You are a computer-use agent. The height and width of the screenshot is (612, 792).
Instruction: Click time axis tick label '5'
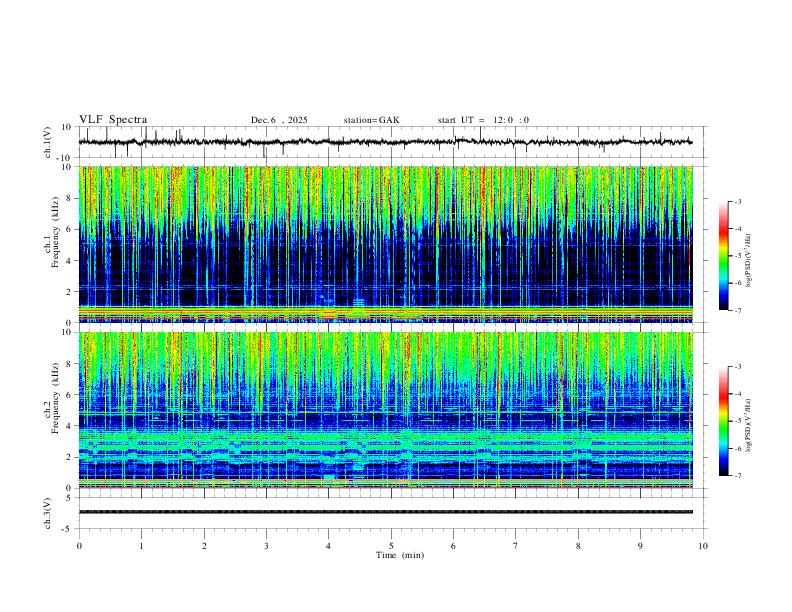391,546
